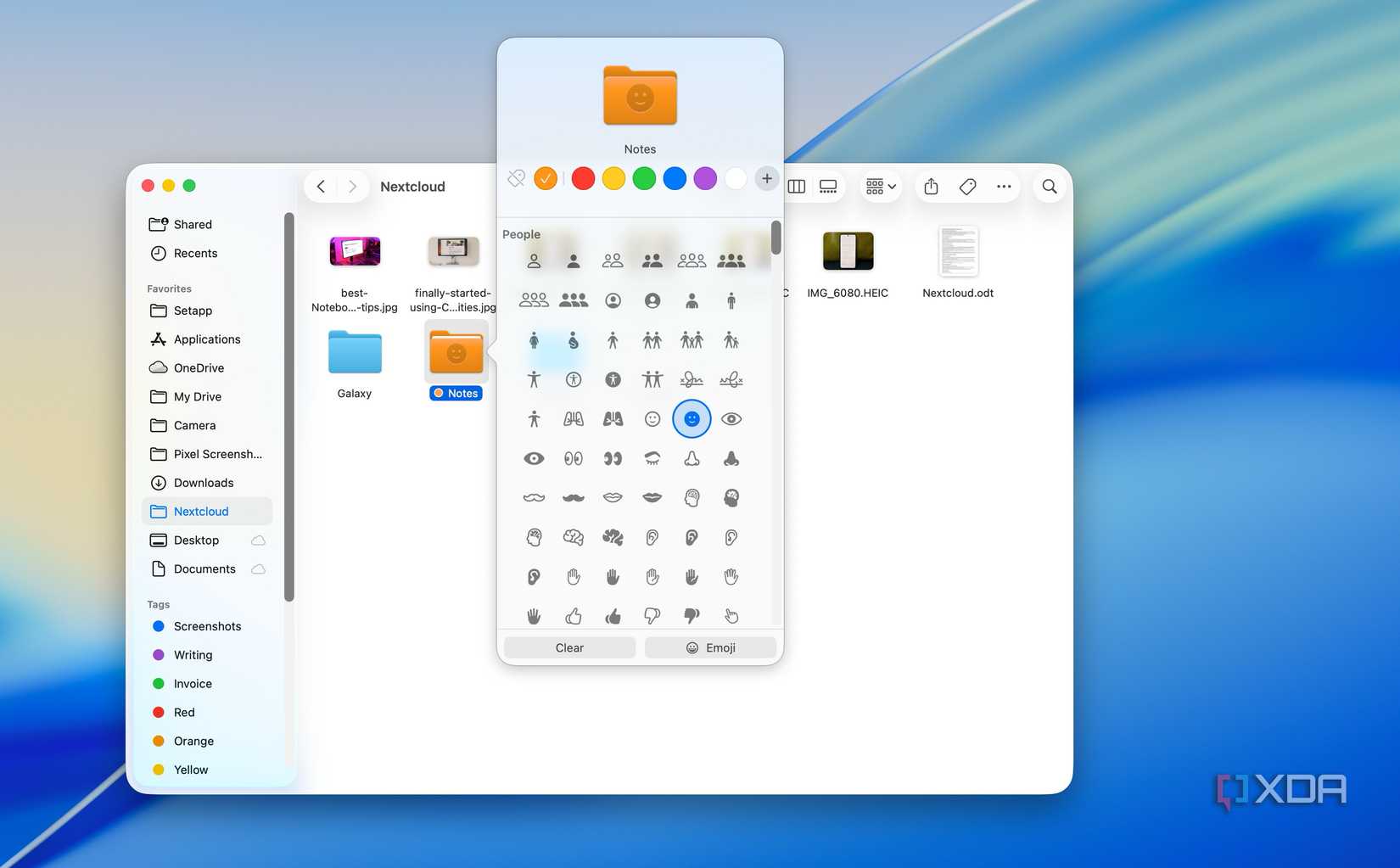Viewport: 1400px width, 868px height.
Task: Click the remove-tag icon in the popover
Action: [x=515, y=178]
